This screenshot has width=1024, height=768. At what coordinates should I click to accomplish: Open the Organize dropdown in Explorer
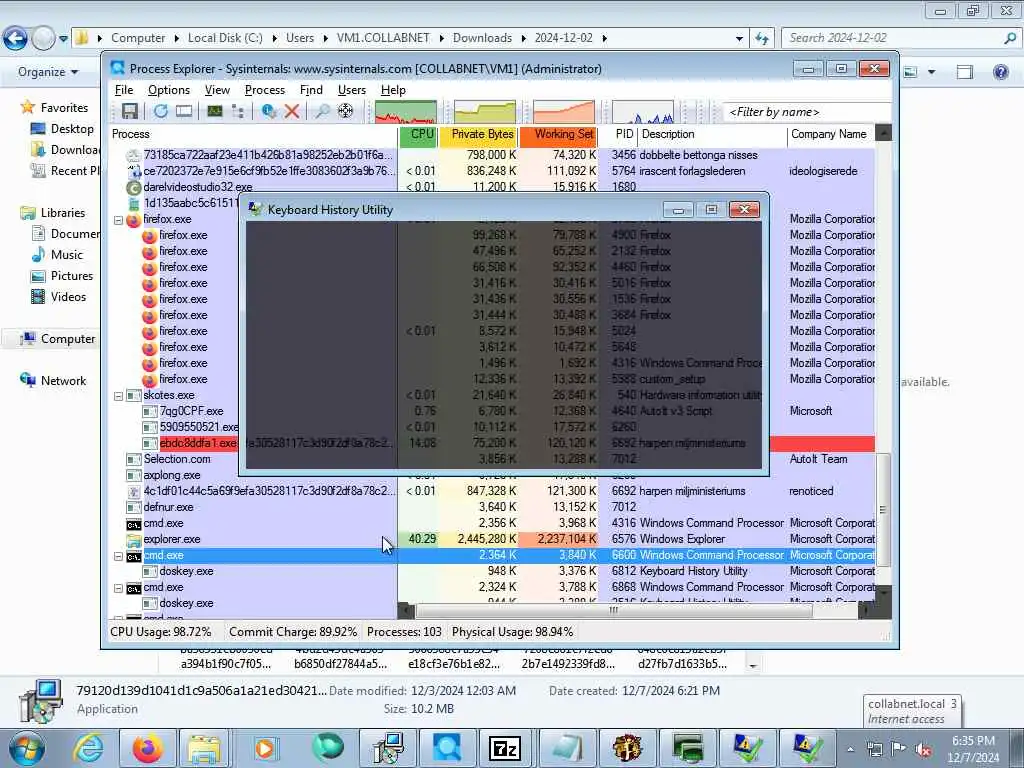48,72
